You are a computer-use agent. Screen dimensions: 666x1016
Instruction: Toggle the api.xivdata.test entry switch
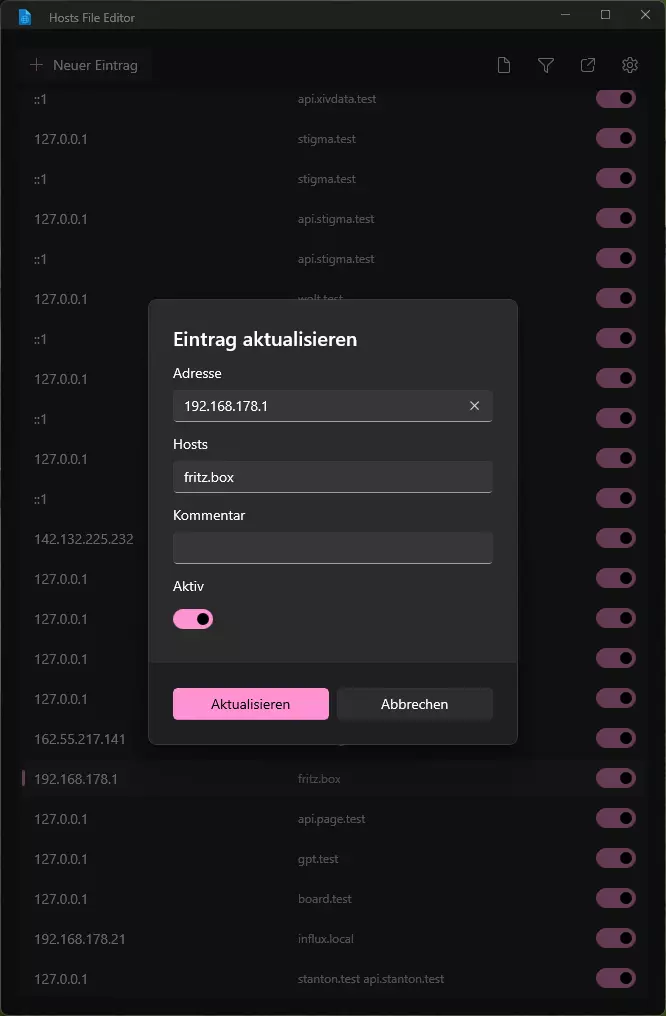click(615, 98)
